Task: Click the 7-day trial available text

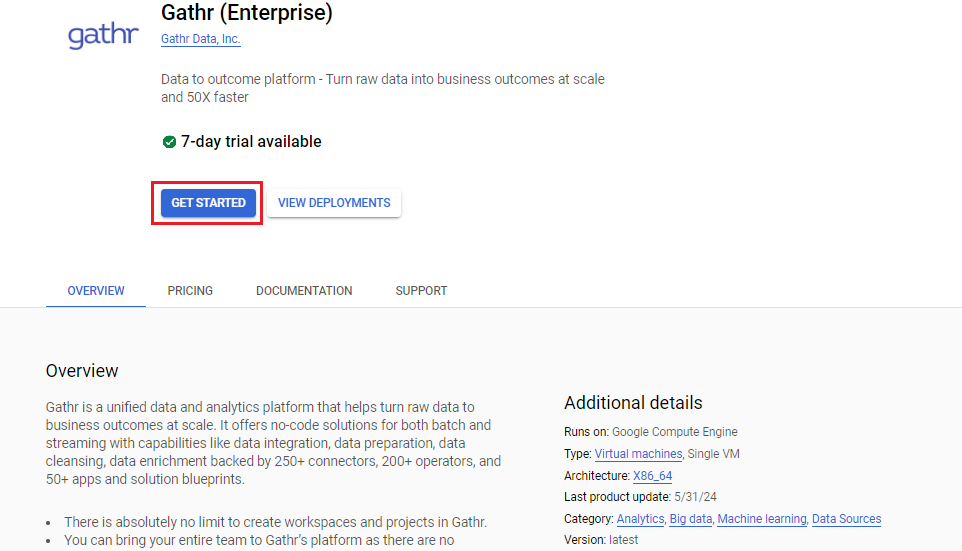Action: pyautogui.click(x=251, y=142)
